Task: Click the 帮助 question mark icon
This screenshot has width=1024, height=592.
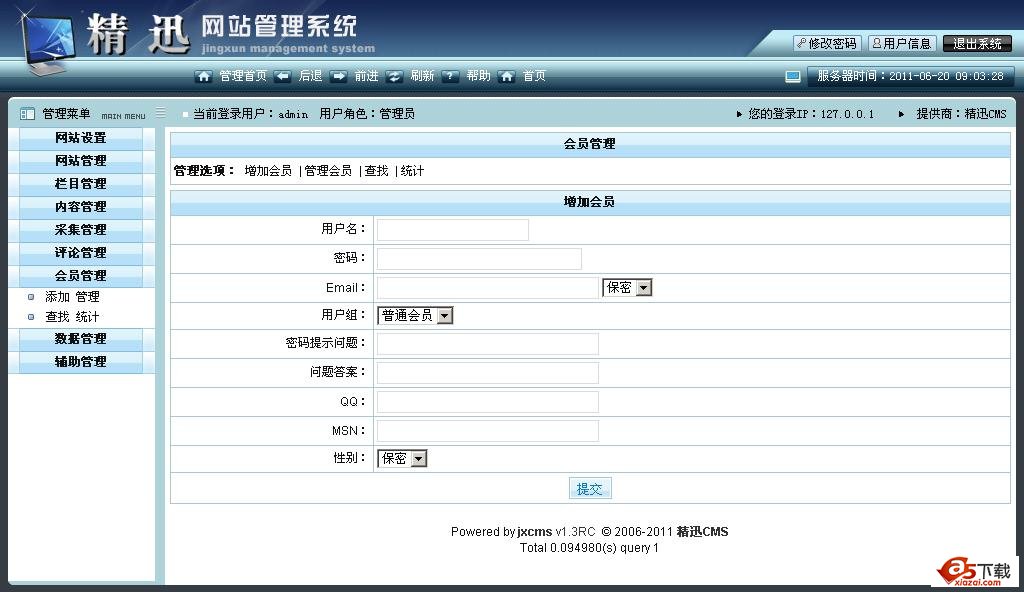Action: 451,76
